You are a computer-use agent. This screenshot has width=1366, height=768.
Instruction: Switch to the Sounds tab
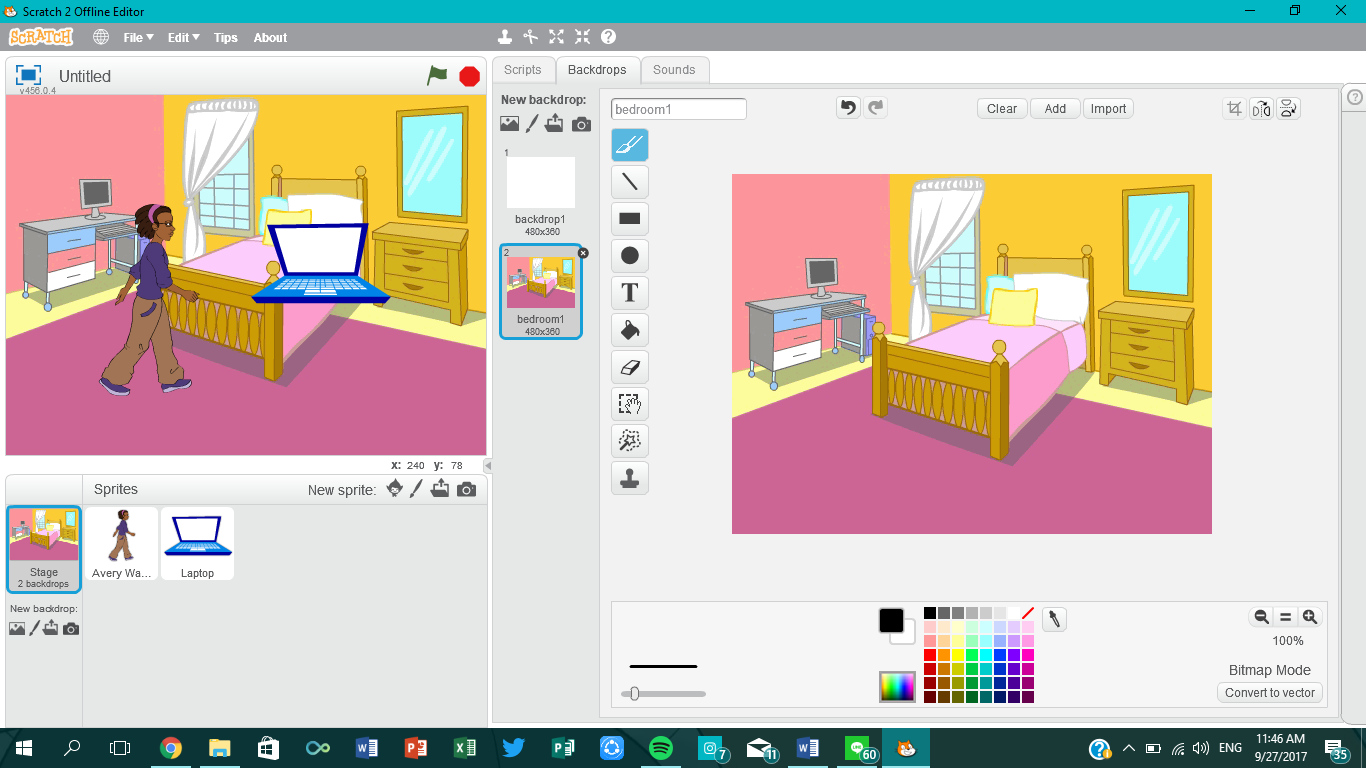click(x=674, y=69)
